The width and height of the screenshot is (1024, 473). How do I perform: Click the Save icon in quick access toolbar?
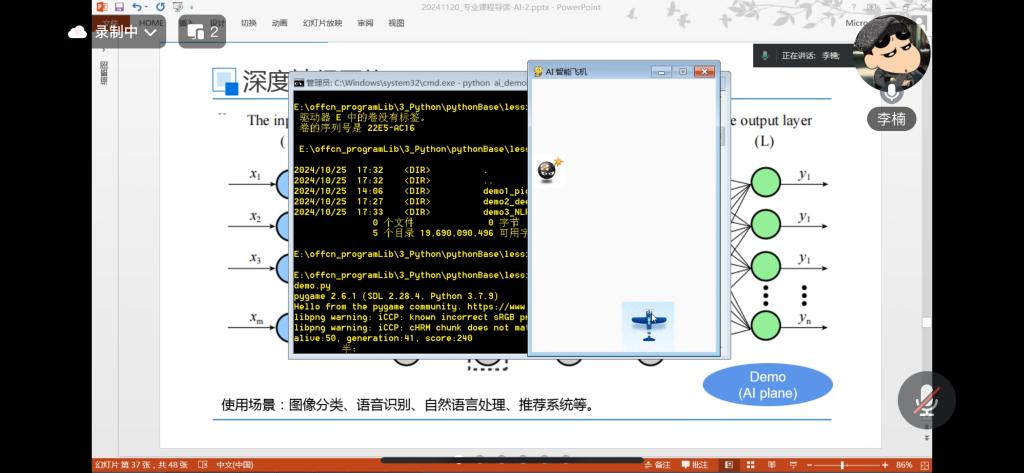[119, 7]
